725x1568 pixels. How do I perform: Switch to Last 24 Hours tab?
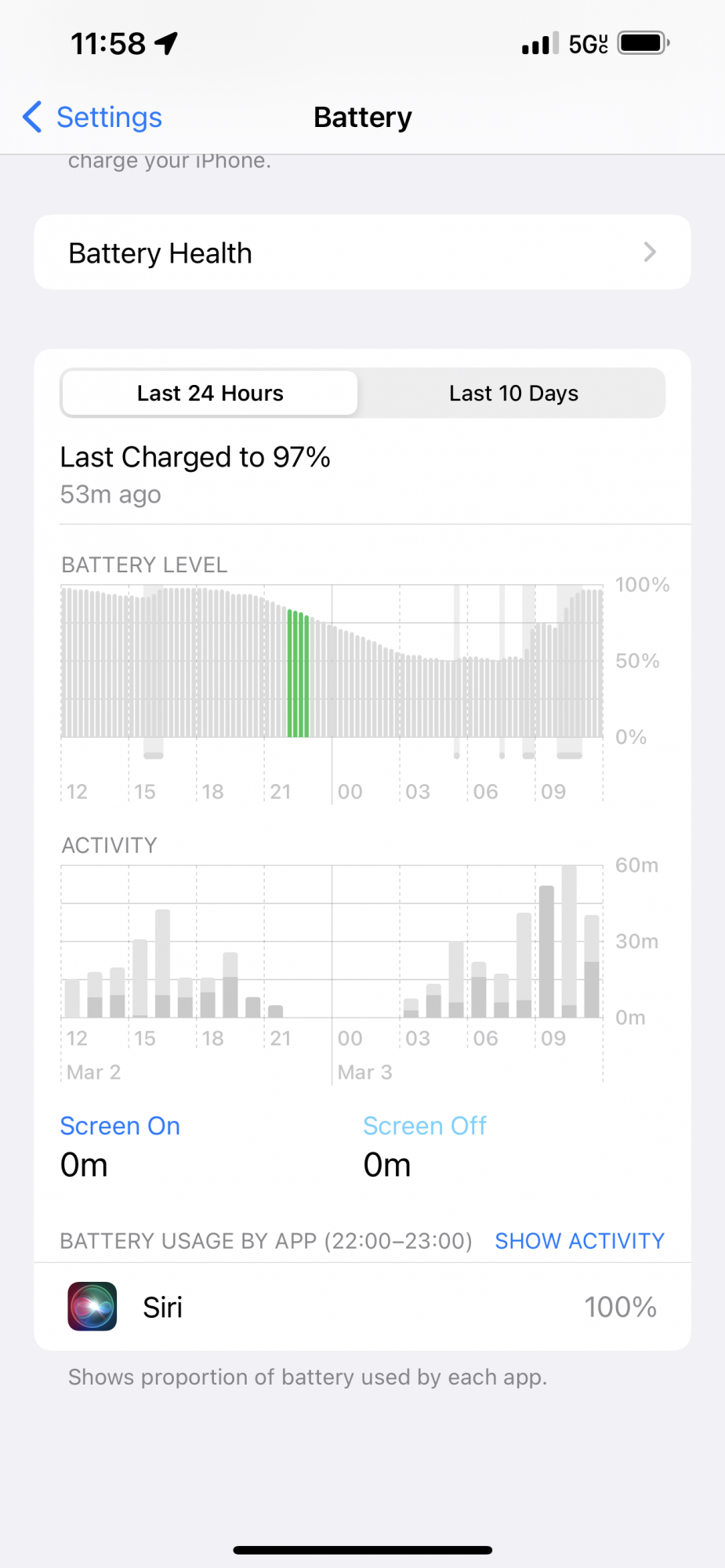[x=210, y=393]
